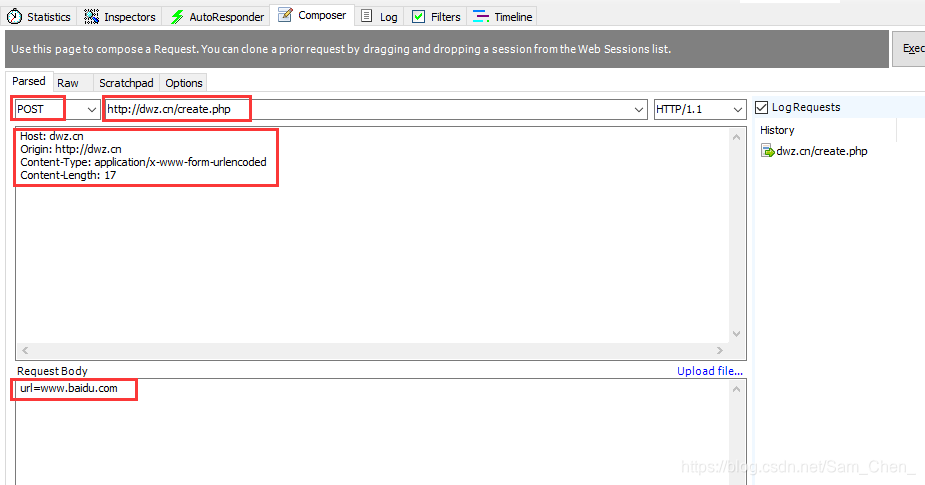The image size is (925, 485).
Task: Click the history session icon beside dwz.cn/create.php
Action: point(767,151)
